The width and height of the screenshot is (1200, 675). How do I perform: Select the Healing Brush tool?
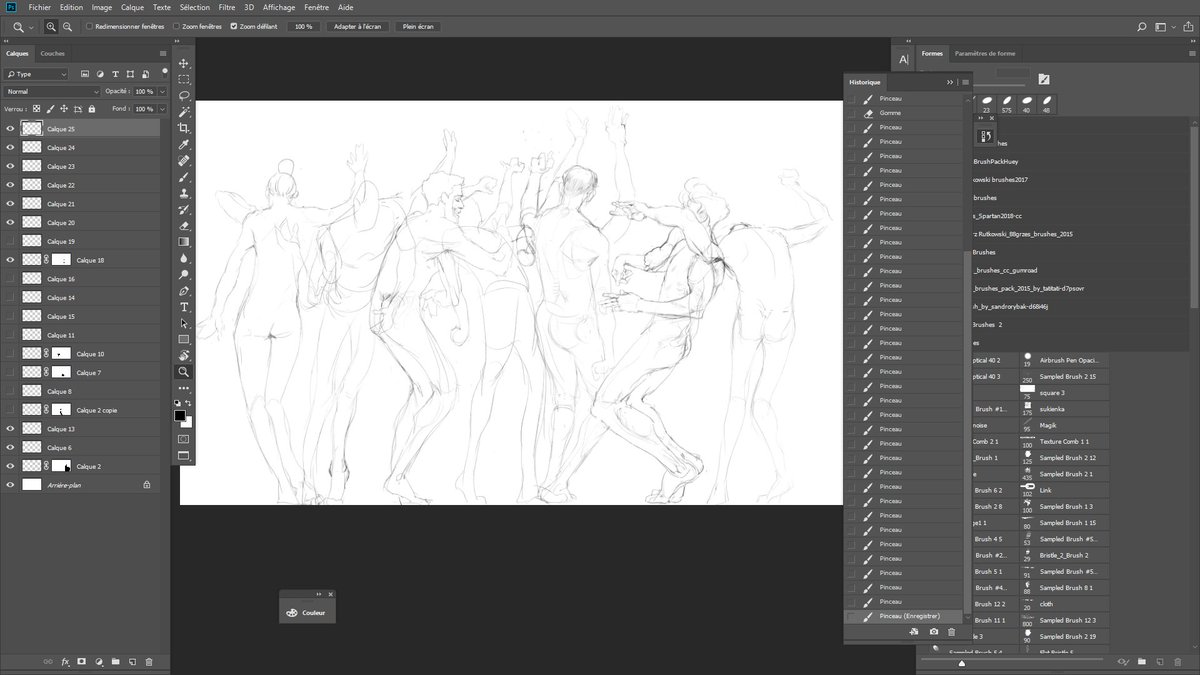(184, 160)
